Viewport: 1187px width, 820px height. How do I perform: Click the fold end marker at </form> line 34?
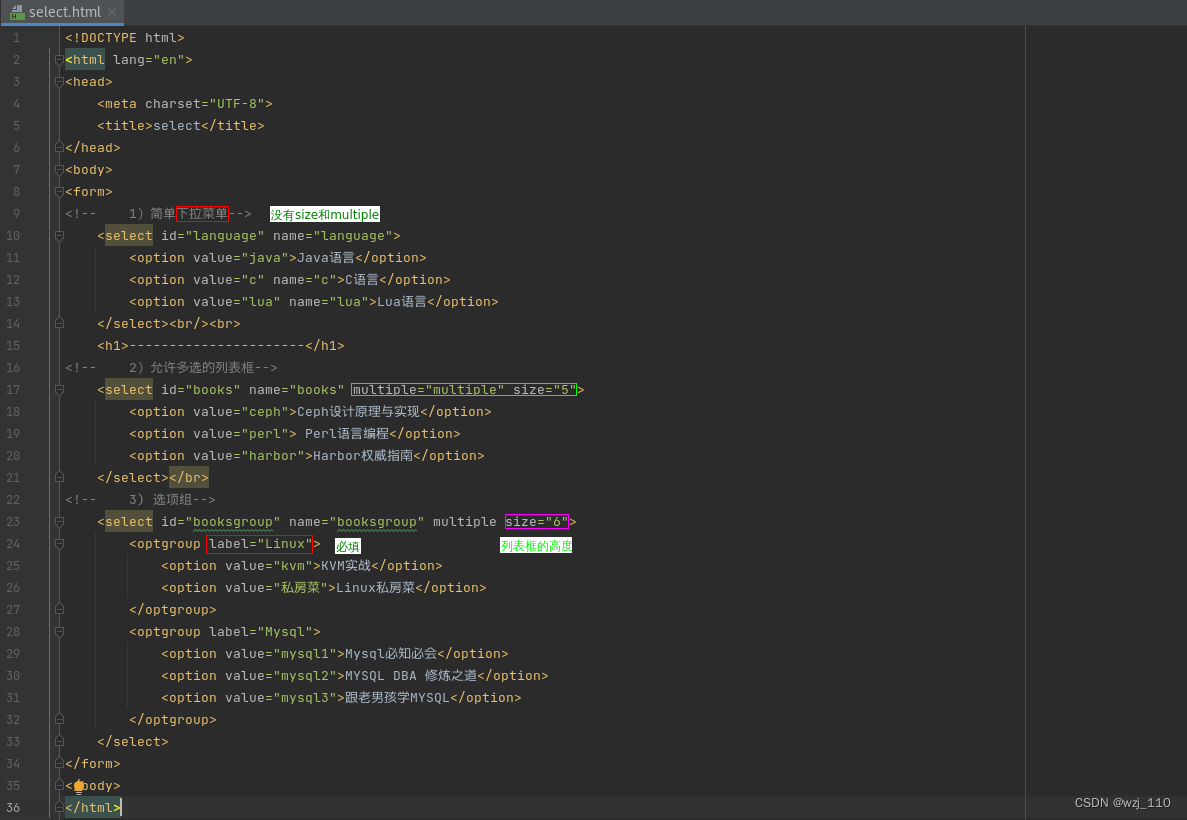(x=59, y=763)
